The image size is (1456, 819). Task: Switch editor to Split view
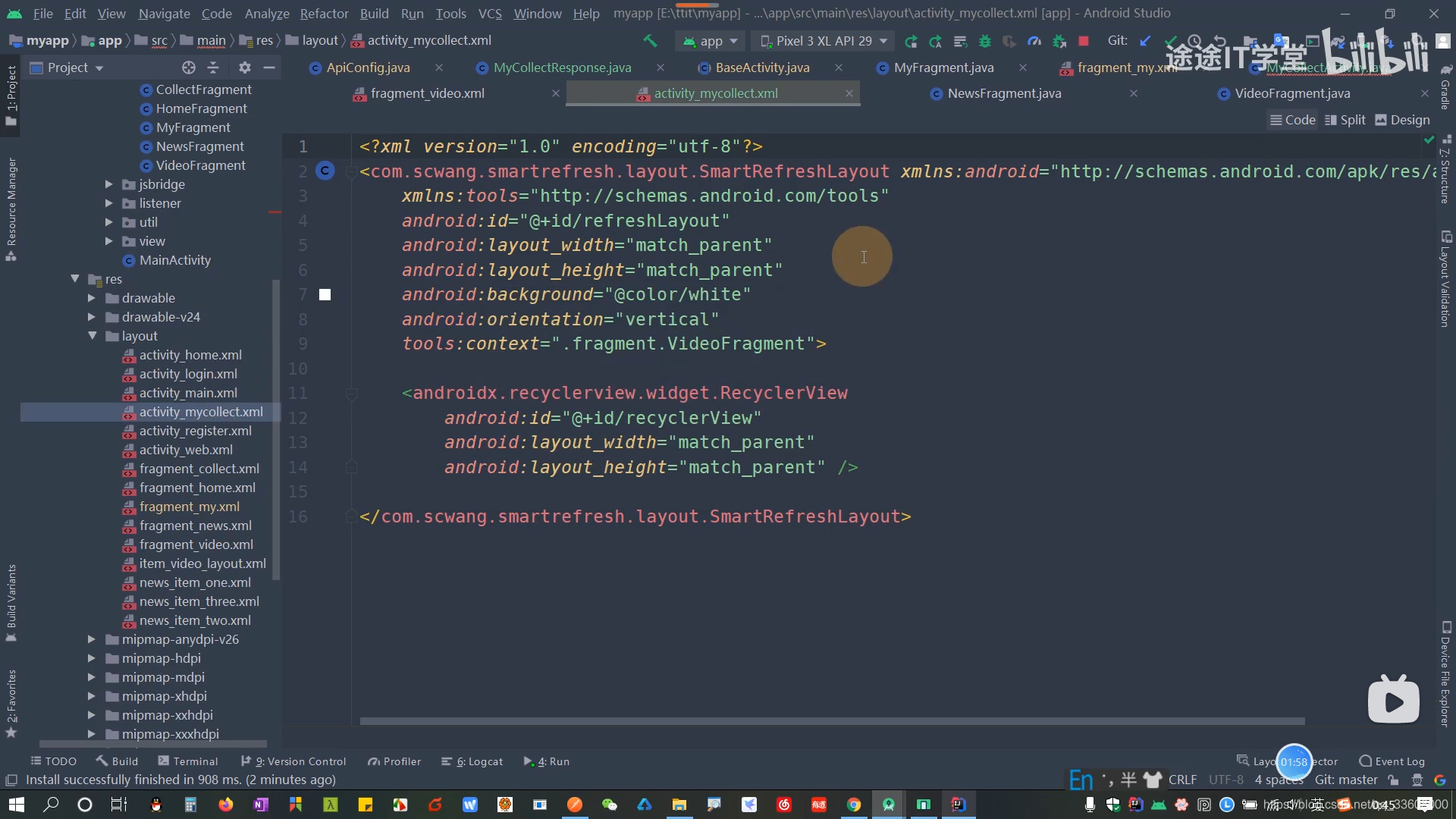(x=1345, y=120)
